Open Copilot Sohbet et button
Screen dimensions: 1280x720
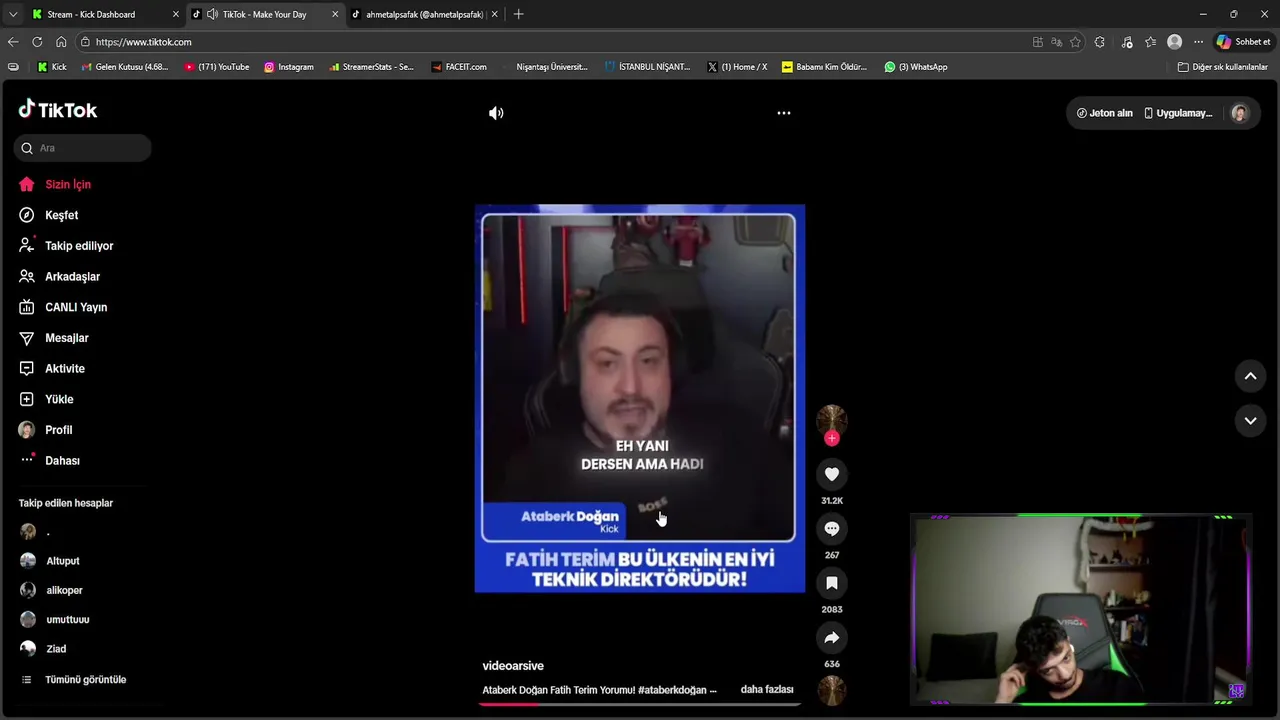coord(1243,42)
